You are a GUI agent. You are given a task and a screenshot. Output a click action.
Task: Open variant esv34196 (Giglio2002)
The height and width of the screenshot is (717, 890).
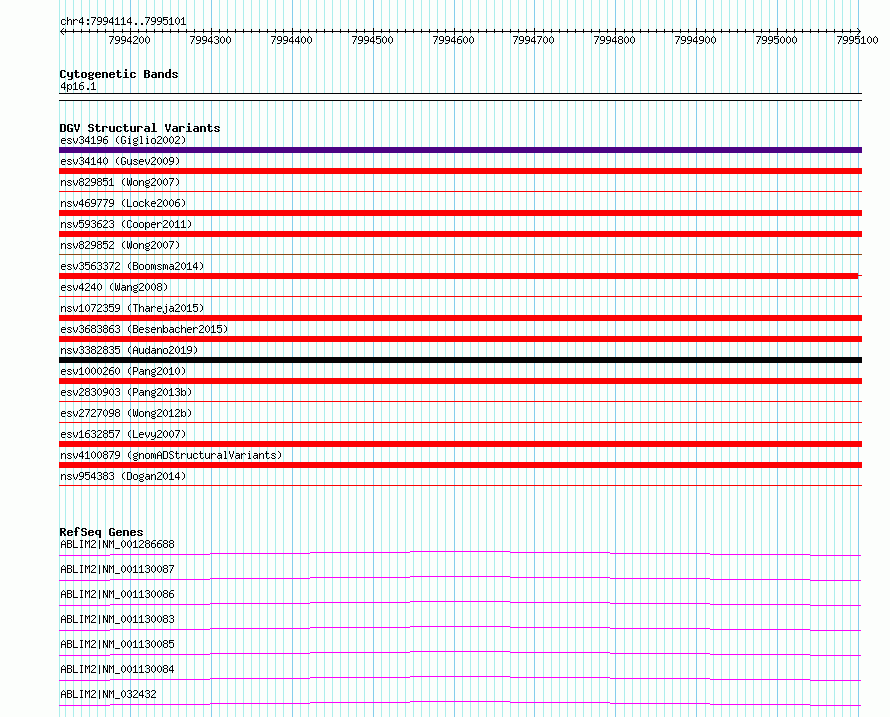123,140
